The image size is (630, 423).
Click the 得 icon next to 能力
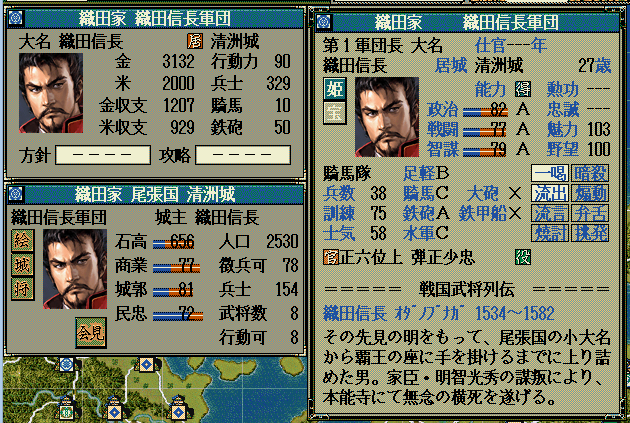(523, 89)
